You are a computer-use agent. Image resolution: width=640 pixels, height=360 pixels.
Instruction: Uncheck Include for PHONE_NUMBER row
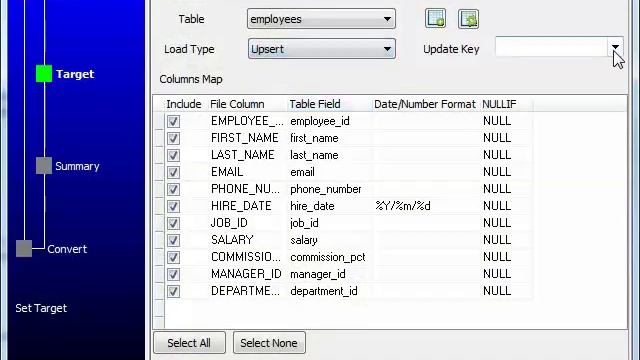click(x=173, y=189)
